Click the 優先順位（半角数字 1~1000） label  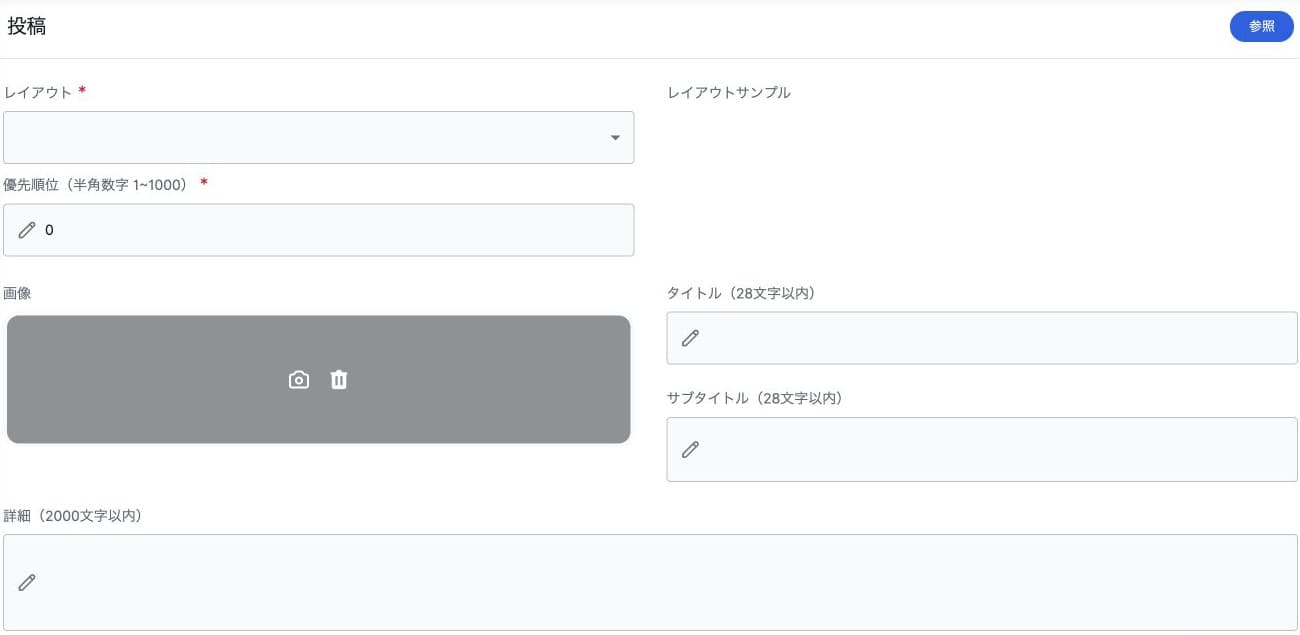[x=96, y=184]
